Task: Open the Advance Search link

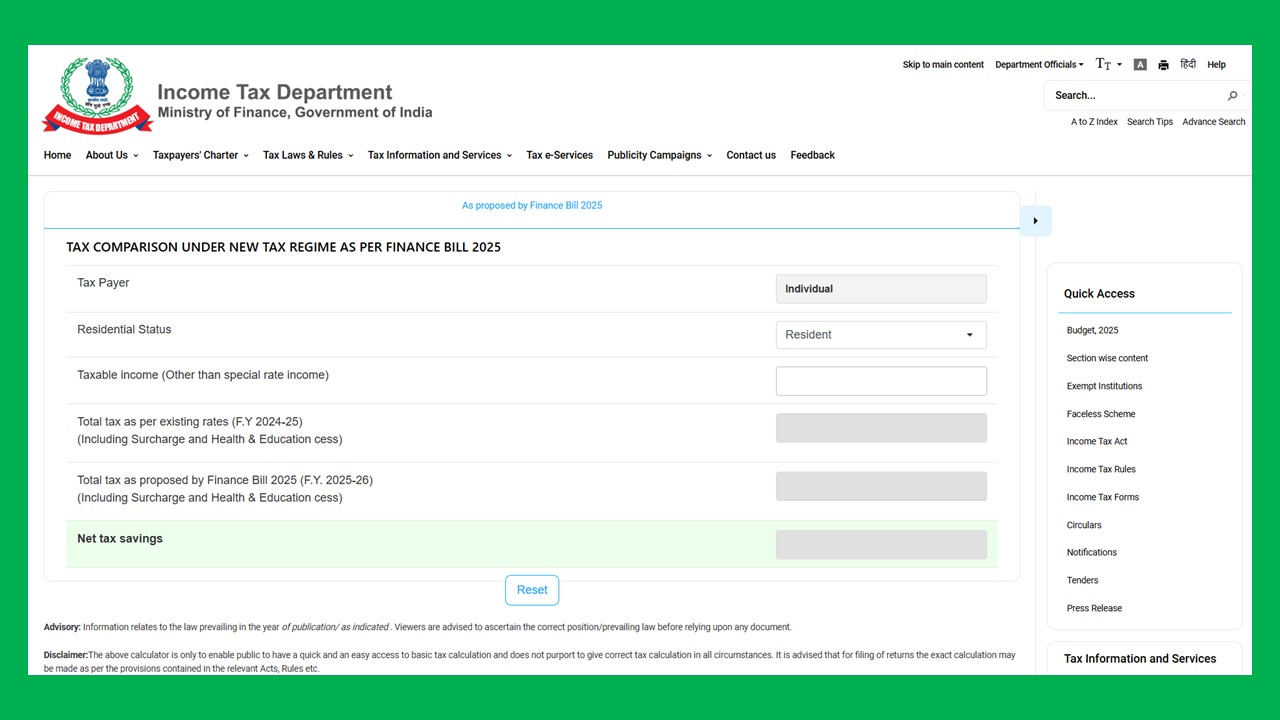Action: (x=1214, y=122)
